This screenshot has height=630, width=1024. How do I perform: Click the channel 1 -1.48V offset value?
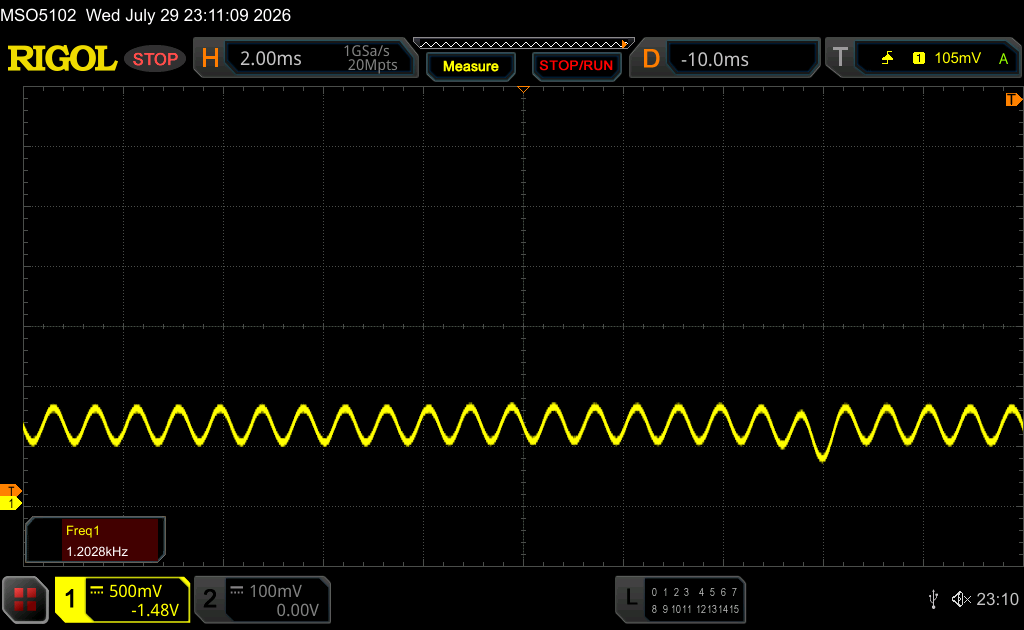[155, 610]
